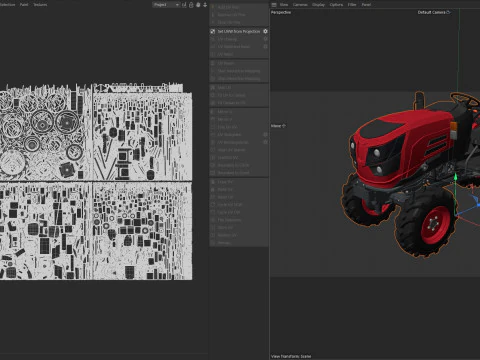Click Start Interactive Mapping
This screenshot has width=480, height=360.
(x=239, y=71)
